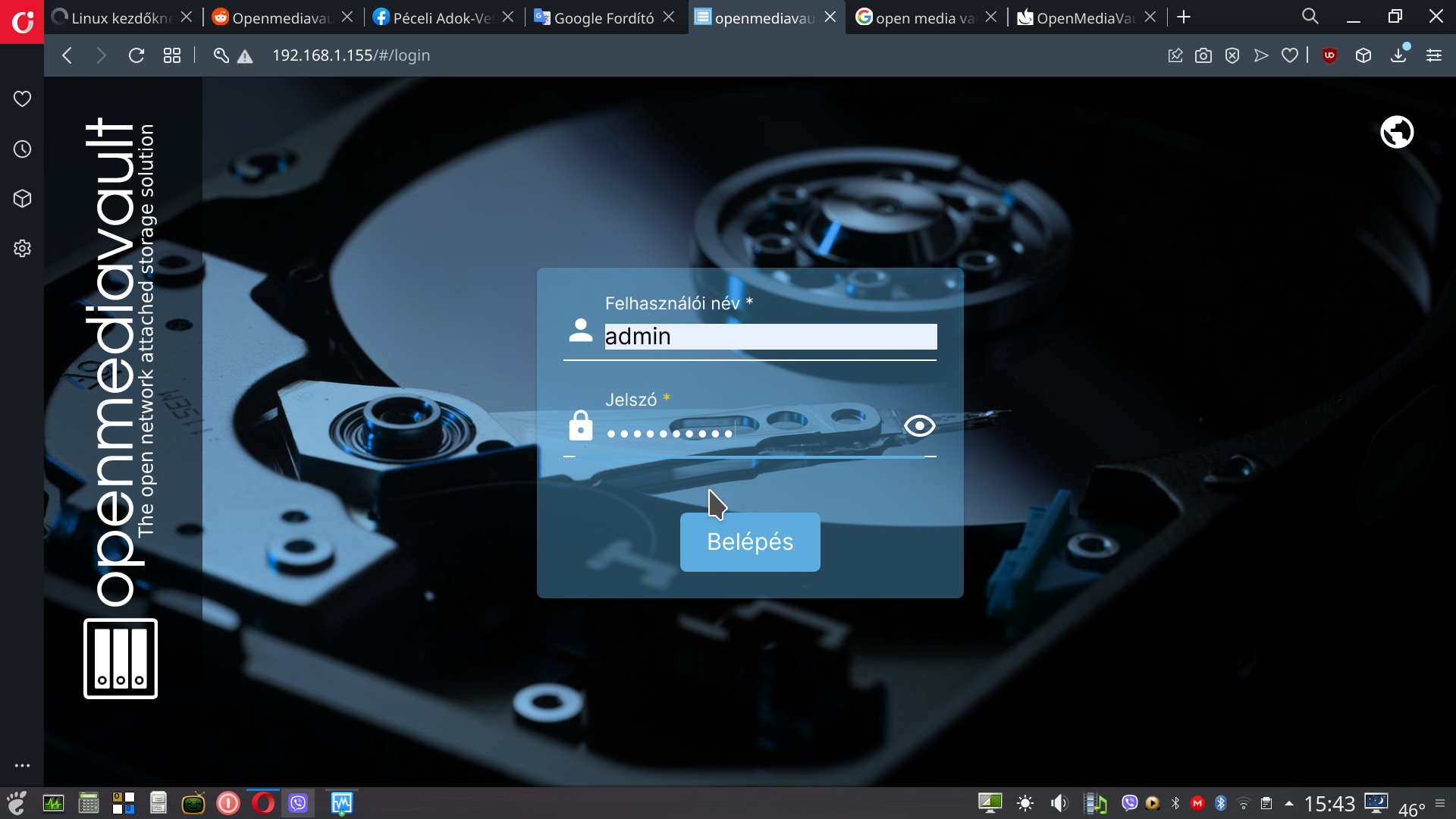Open Bookmarks heart icon in Opera sidebar

coord(22,99)
